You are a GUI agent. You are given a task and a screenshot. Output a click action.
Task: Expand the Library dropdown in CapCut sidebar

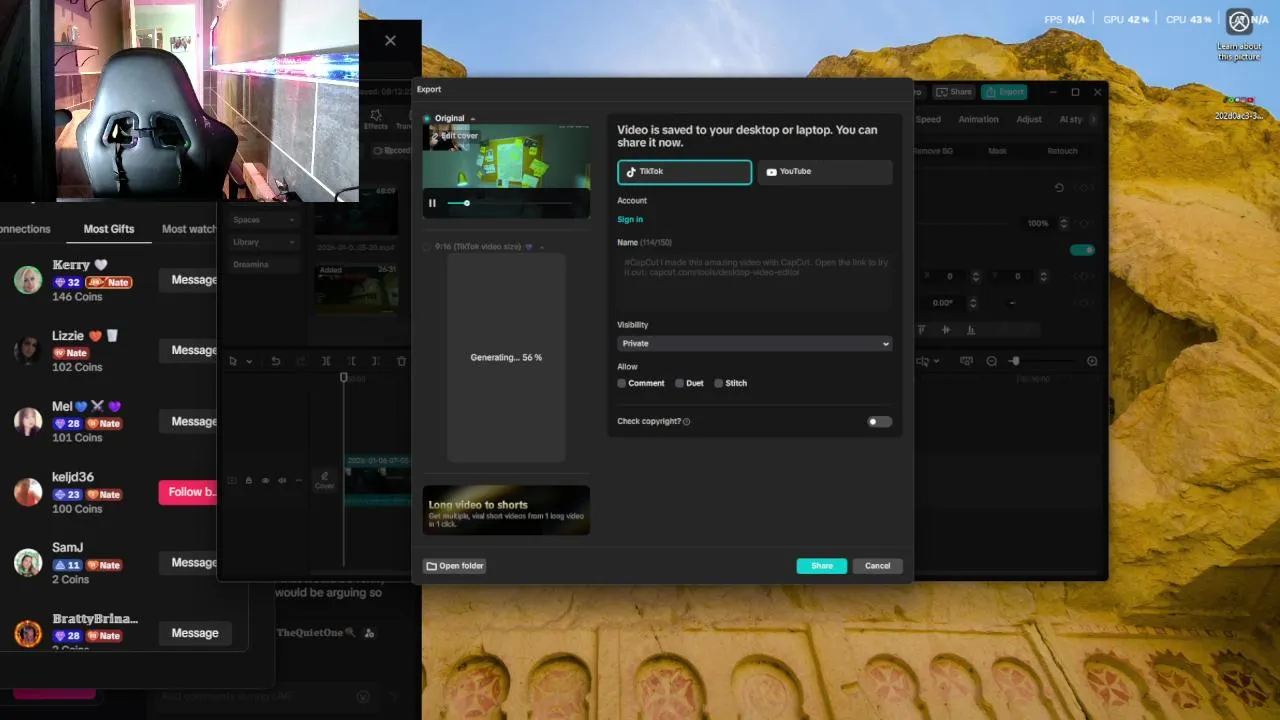[263, 242]
